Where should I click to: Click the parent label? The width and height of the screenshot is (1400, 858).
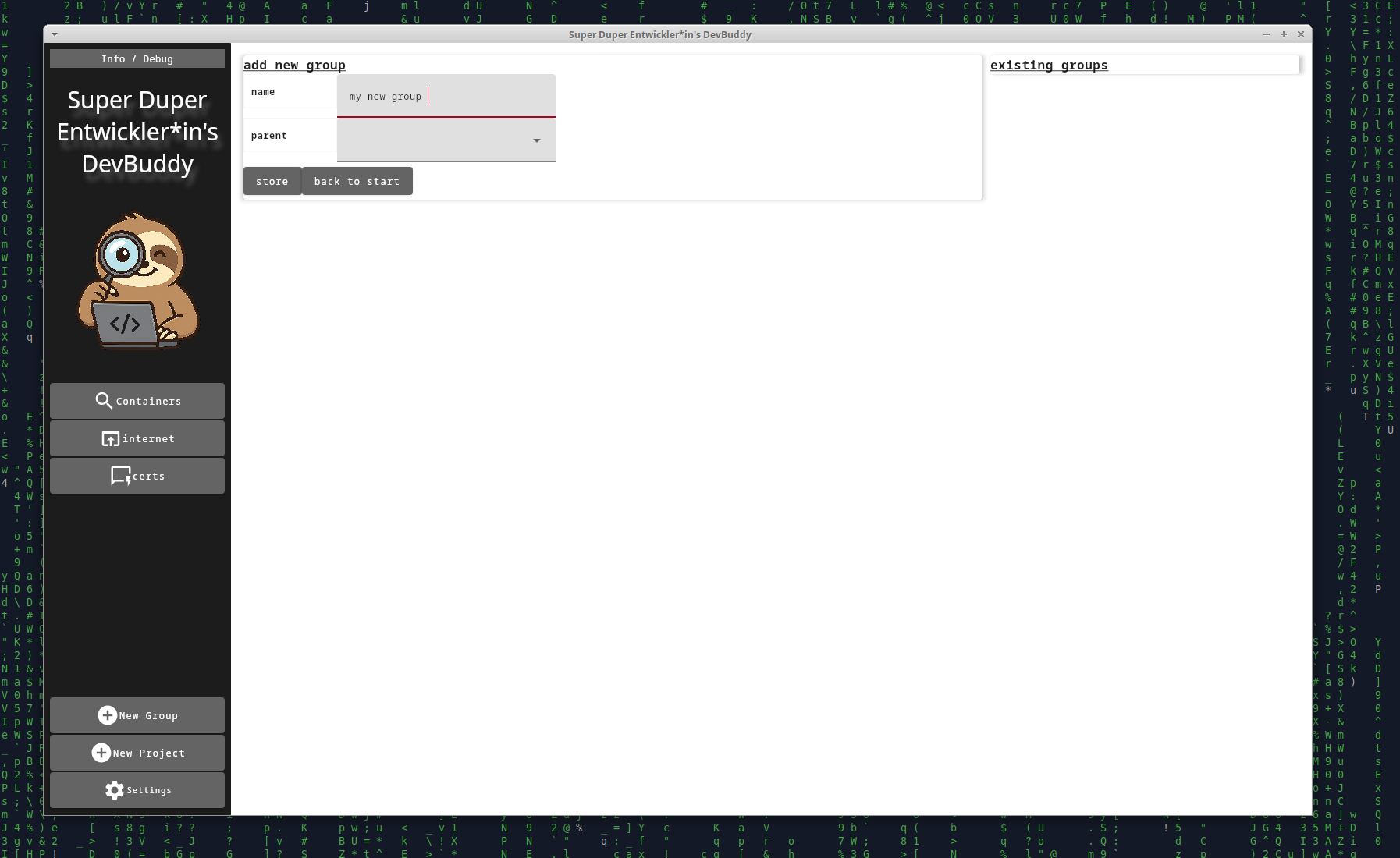(269, 136)
